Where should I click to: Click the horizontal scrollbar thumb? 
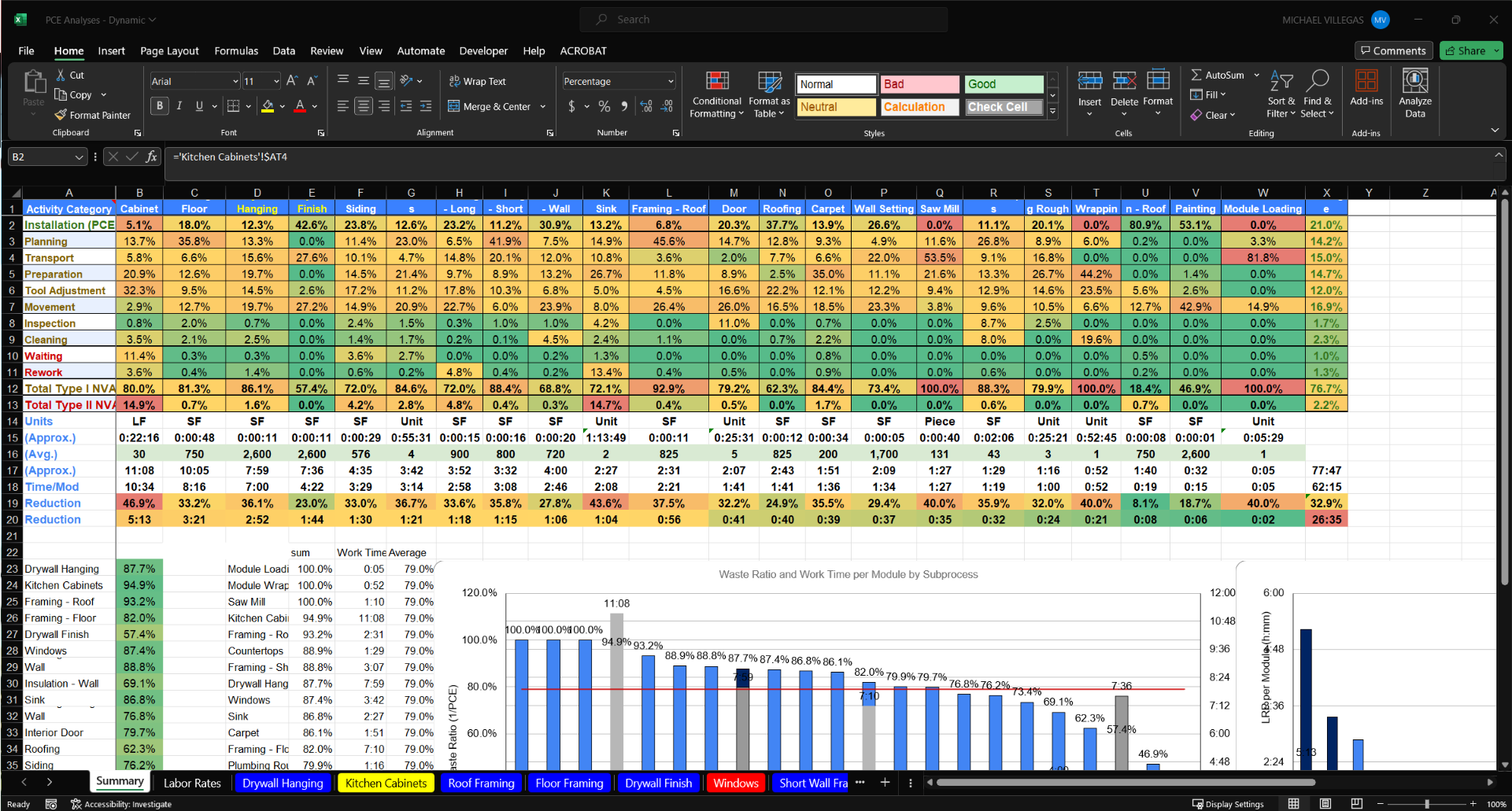tap(1126, 783)
